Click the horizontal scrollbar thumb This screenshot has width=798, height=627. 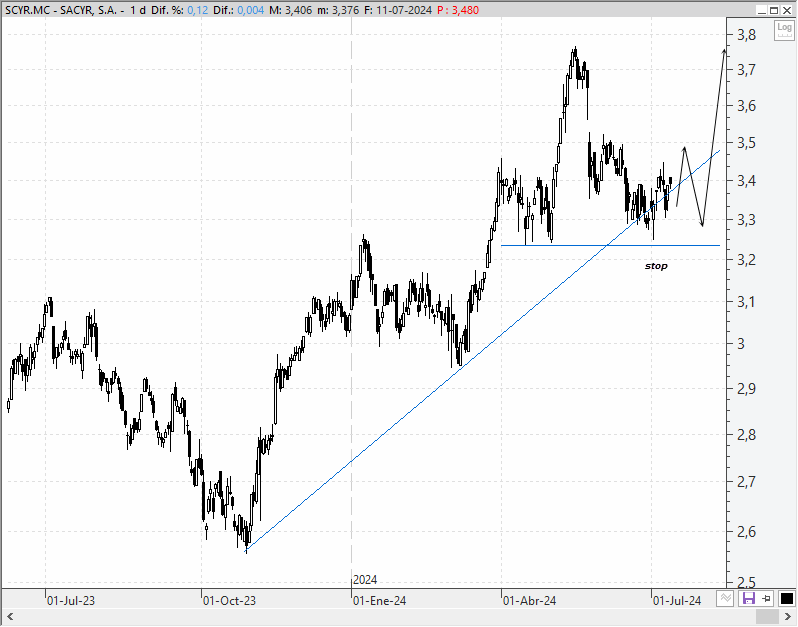[767, 617]
